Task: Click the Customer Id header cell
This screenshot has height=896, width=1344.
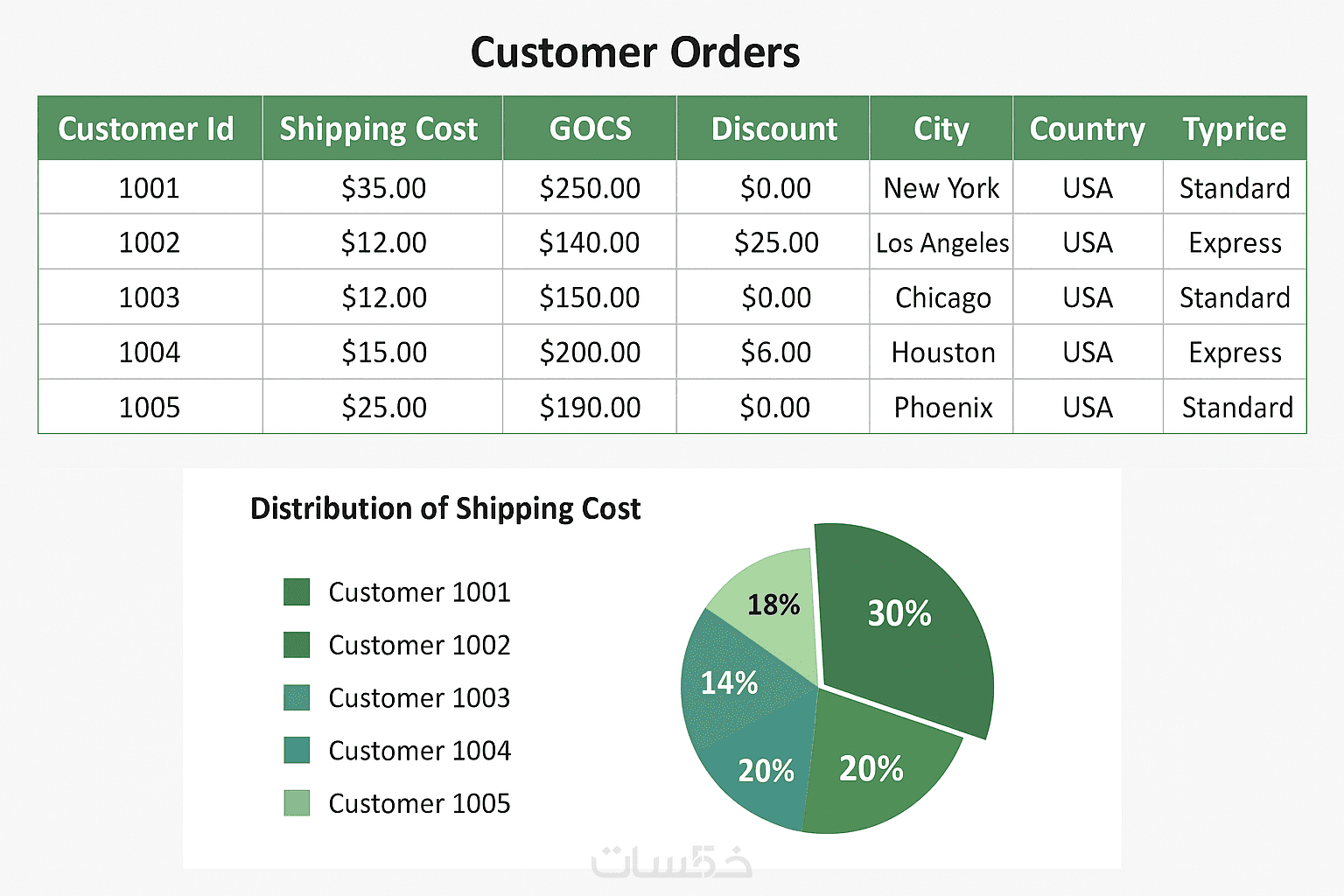Action: pos(146,129)
